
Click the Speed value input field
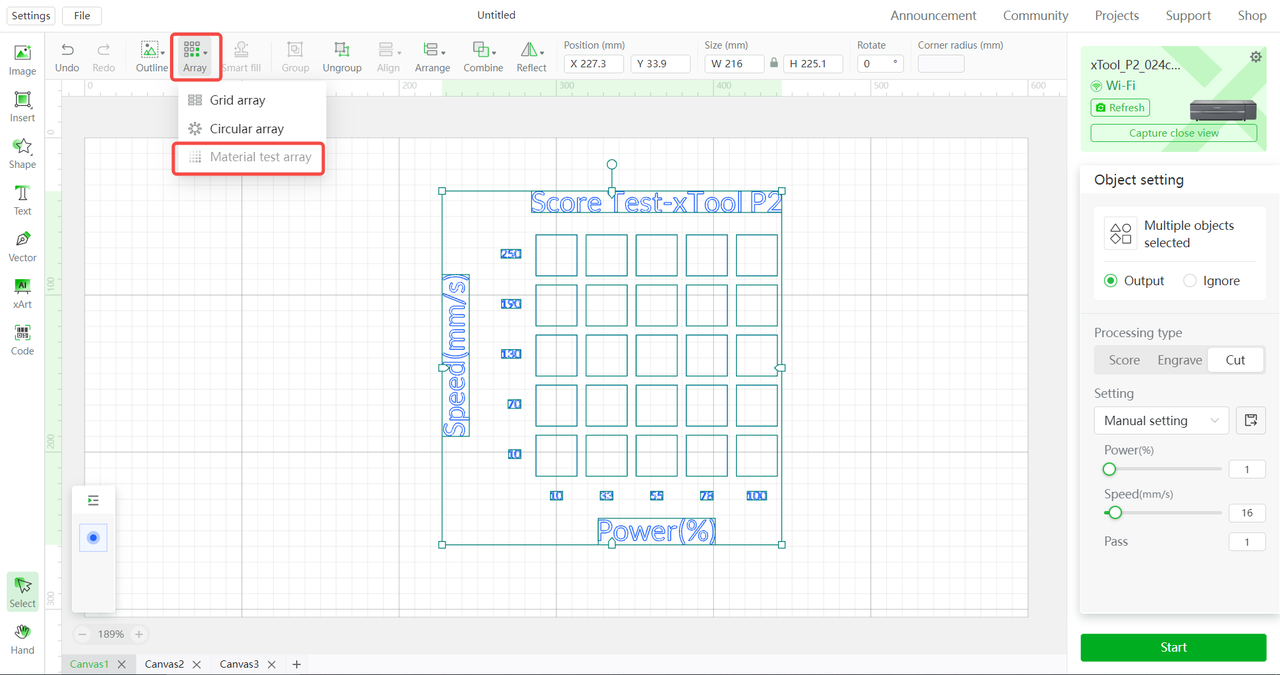[x=1247, y=513]
